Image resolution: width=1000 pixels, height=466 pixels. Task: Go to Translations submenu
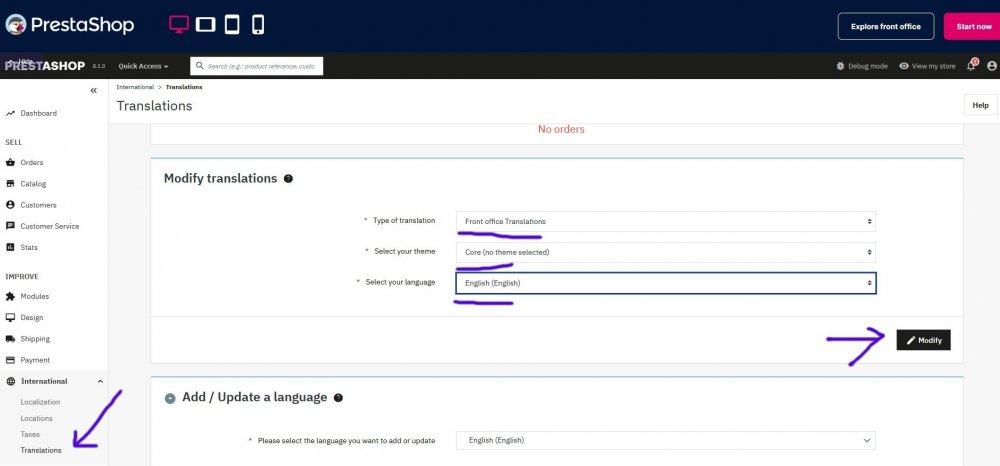[x=41, y=450]
